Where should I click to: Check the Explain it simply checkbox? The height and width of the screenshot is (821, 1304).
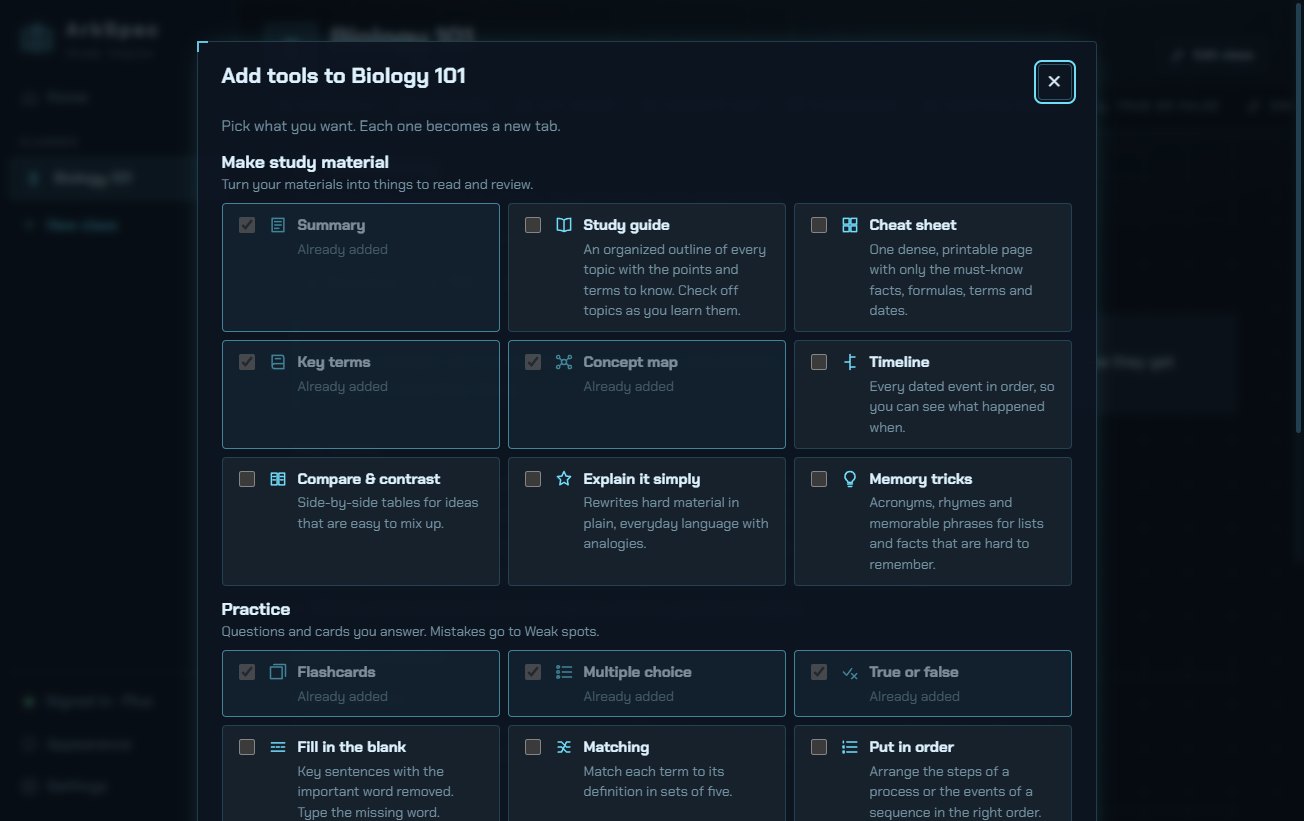click(533, 479)
